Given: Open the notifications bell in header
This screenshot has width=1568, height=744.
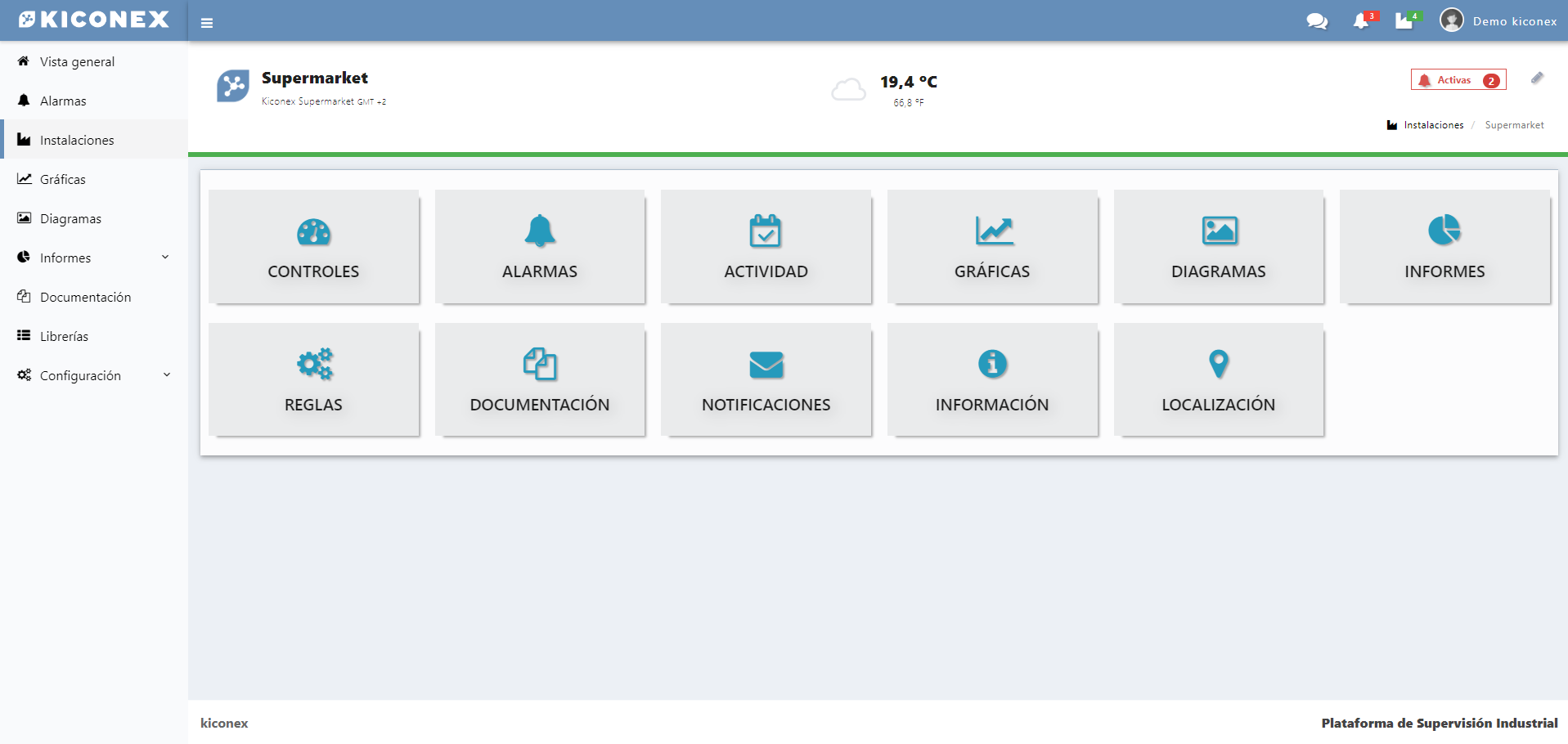Looking at the screenshot, I should (1362, 21).
